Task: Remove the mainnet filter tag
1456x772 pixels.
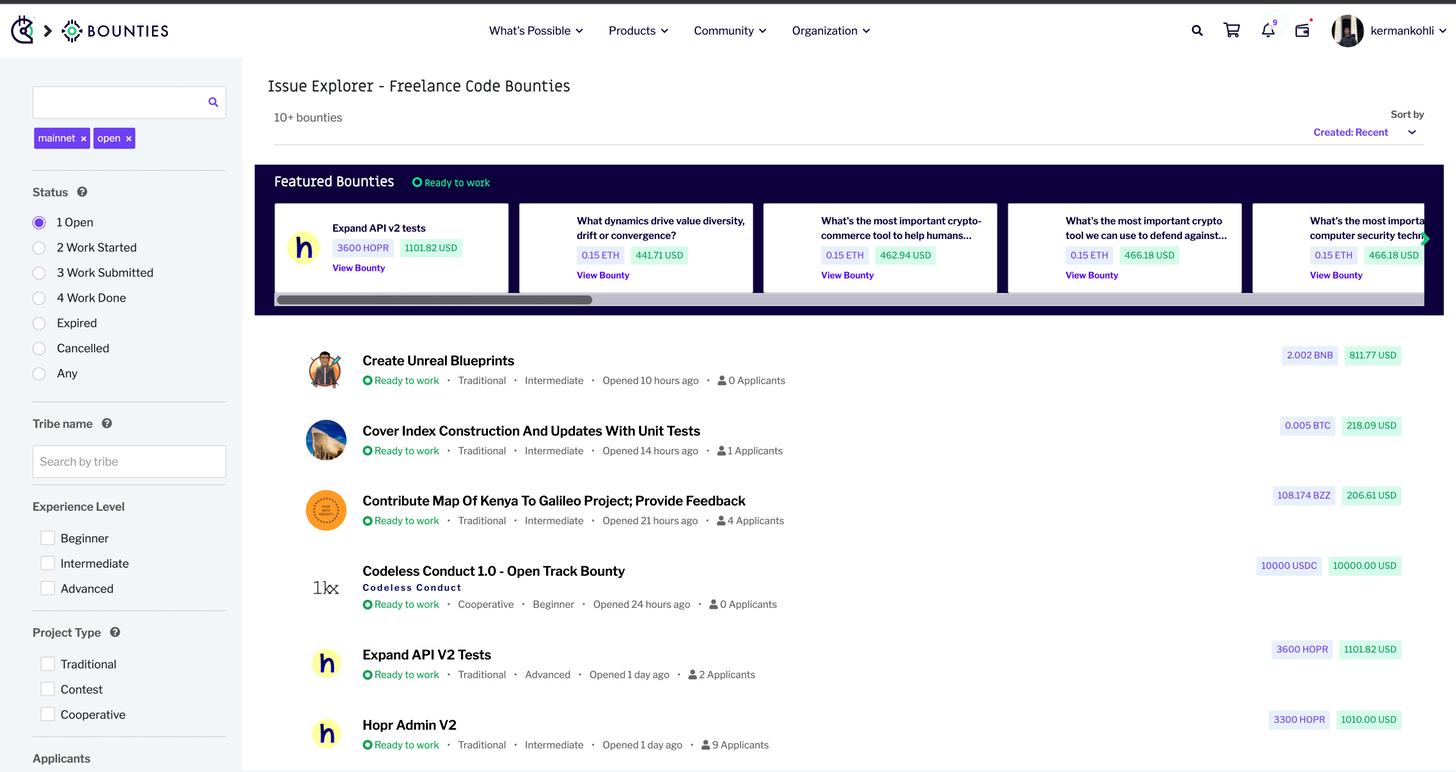Action: pos(83,139)
